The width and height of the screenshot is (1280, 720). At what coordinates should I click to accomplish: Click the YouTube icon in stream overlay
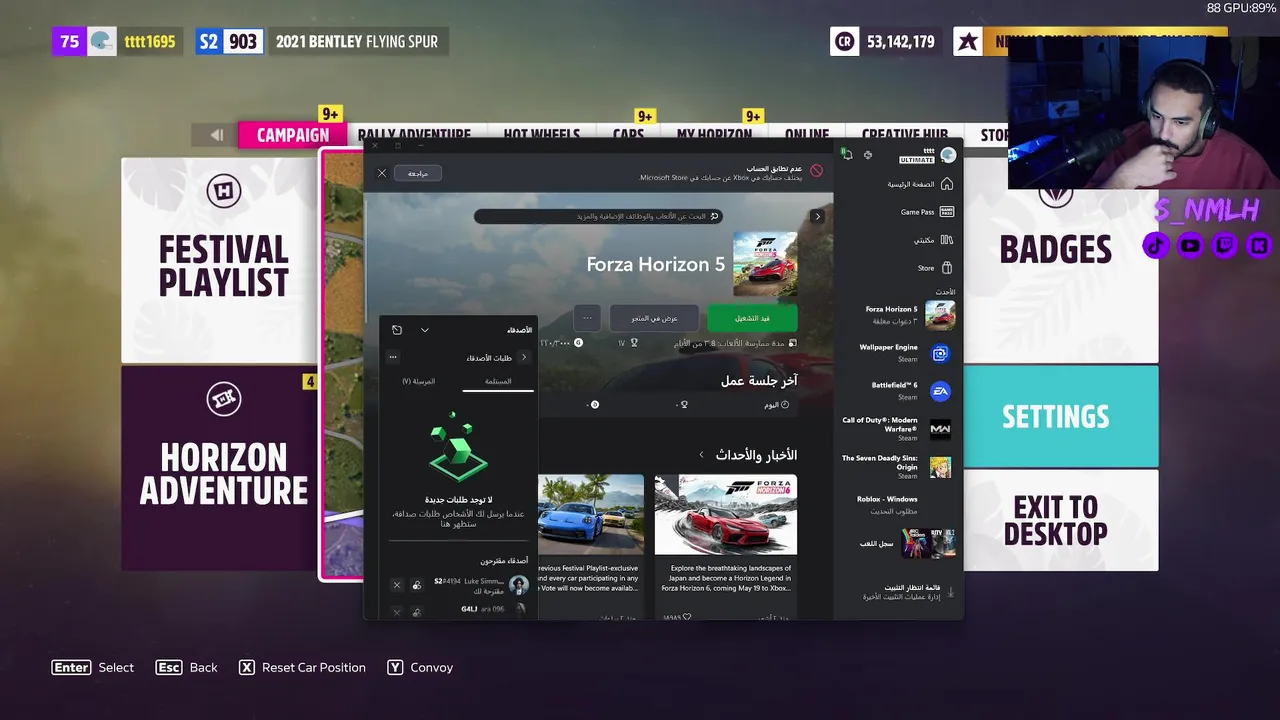[1190, 245]
